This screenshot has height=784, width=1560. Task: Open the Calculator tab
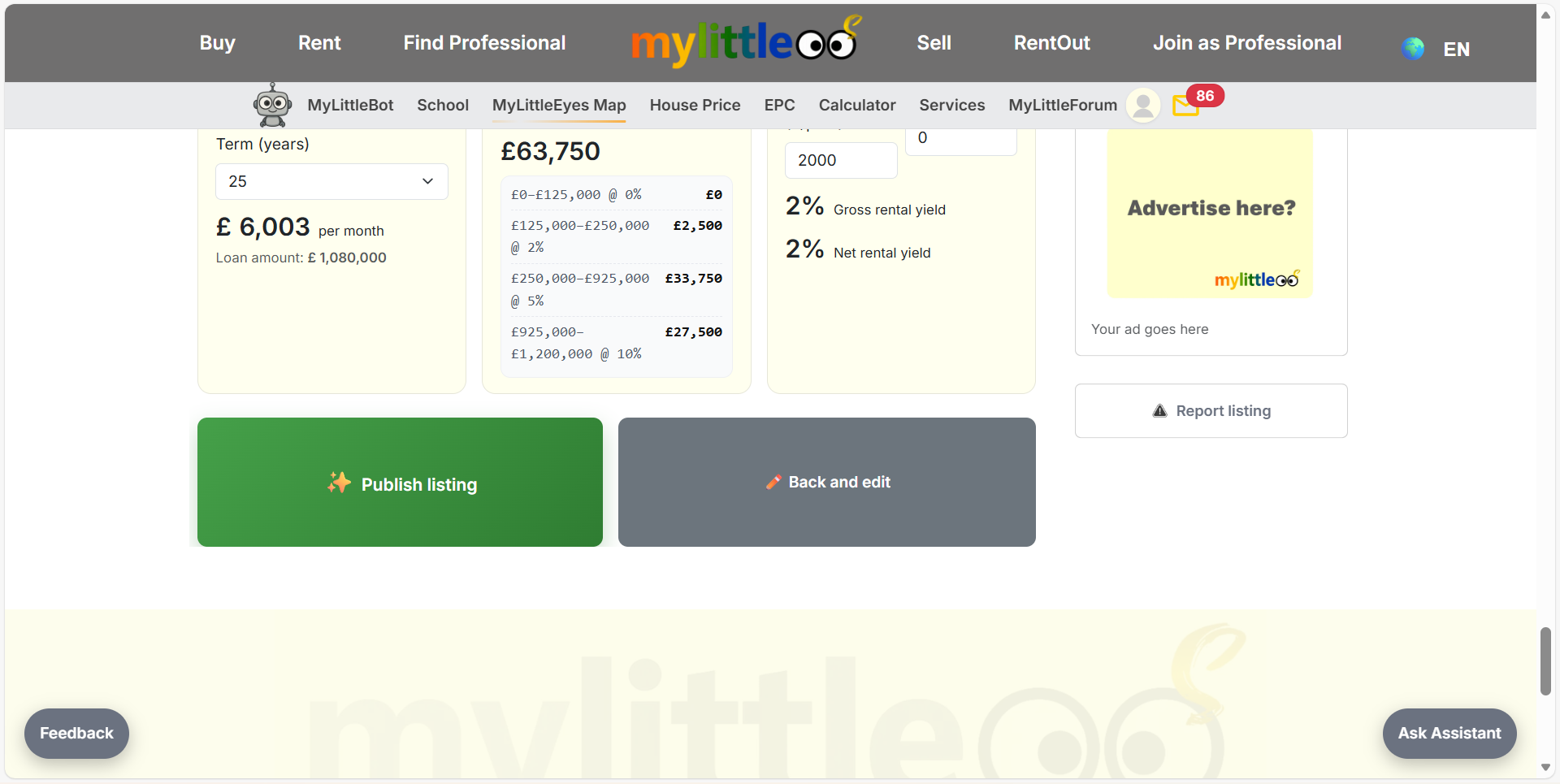pyautogui.click(x=856, y=105)
